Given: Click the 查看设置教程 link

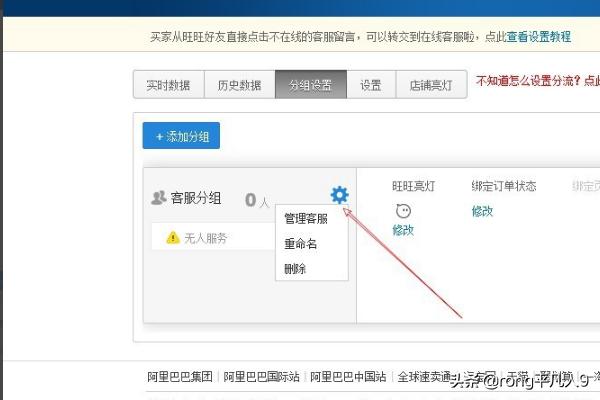Looking at the screenshot, I should (538, 36).
